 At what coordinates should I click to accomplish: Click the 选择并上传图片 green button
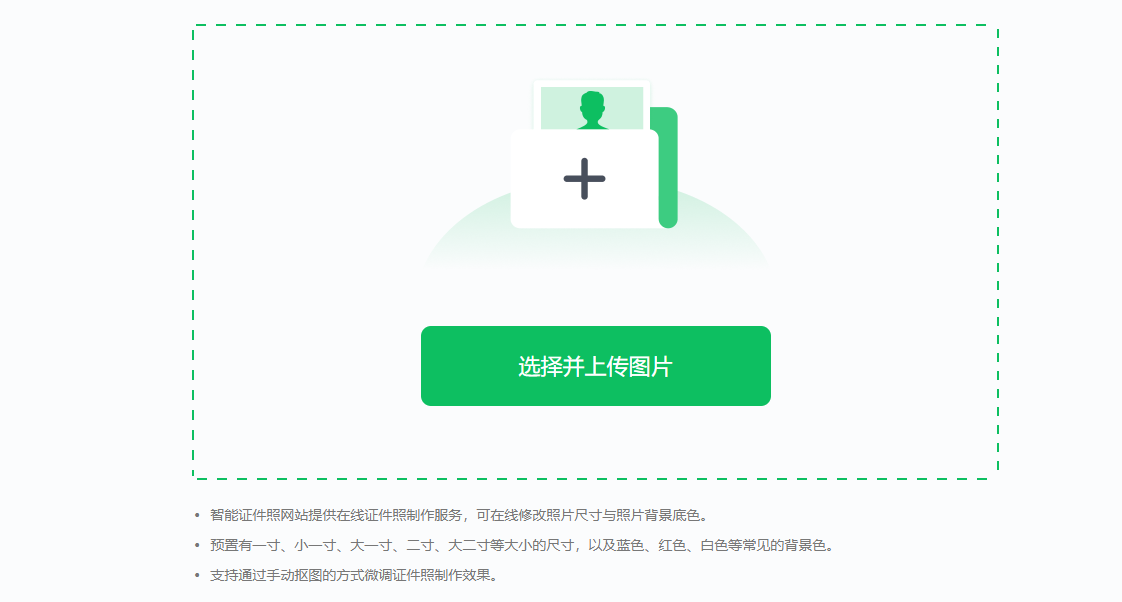595,366
